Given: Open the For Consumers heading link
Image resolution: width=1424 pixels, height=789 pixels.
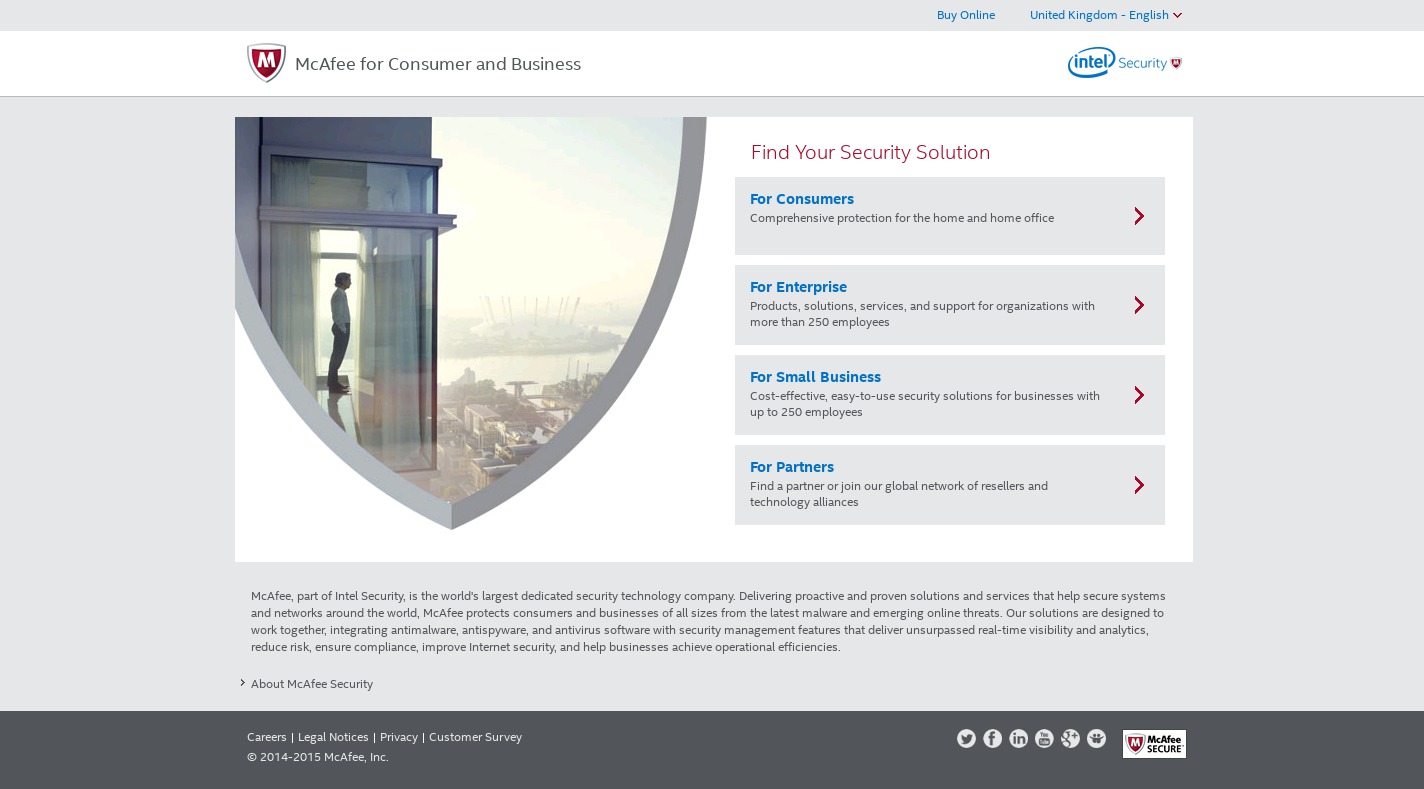Looking at the screenshot, I should (802, 199).
